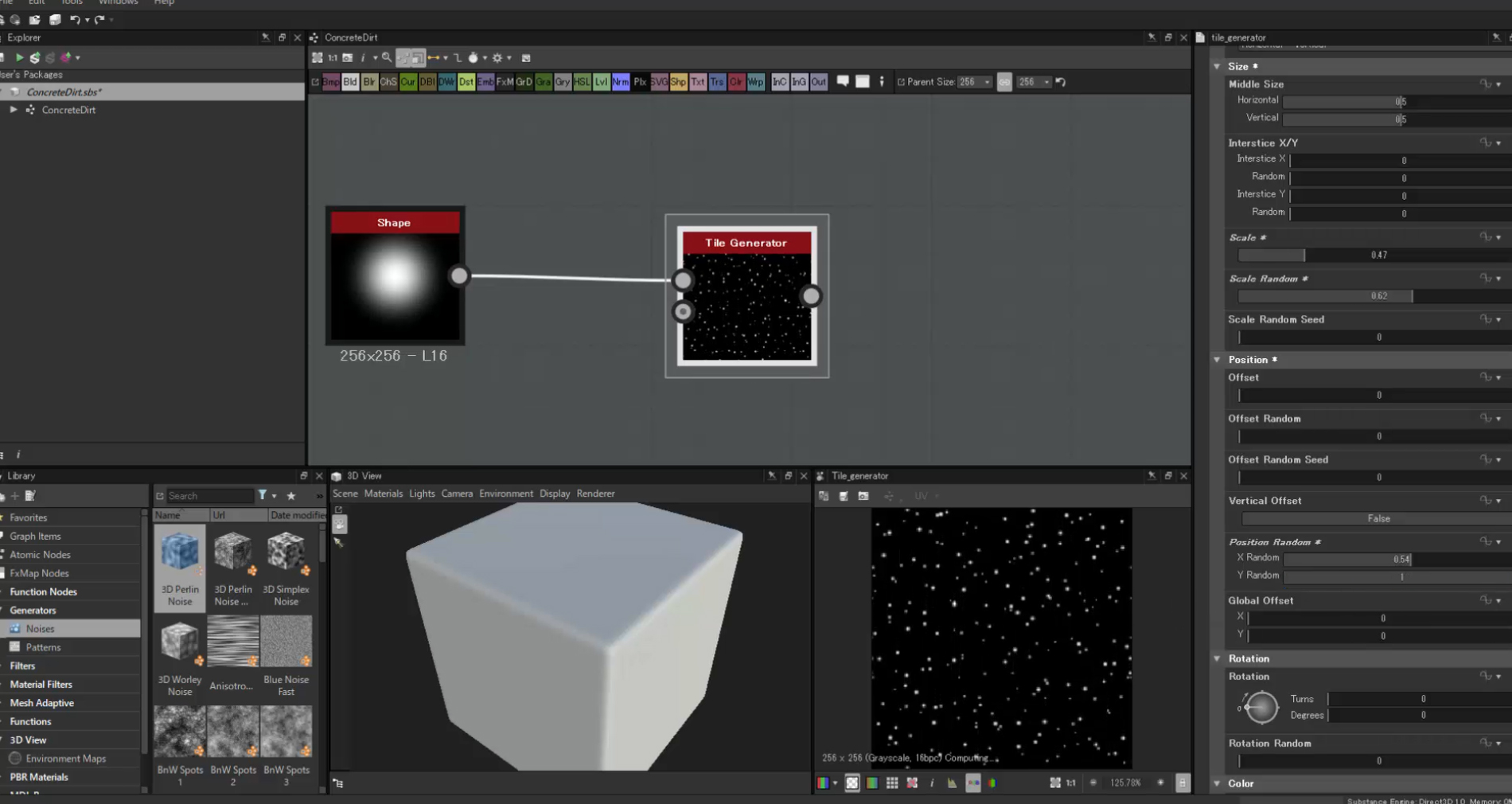This screenshot has height=804, width=1512.
Task: Add an Output node with Out icon
Action: 818,82
